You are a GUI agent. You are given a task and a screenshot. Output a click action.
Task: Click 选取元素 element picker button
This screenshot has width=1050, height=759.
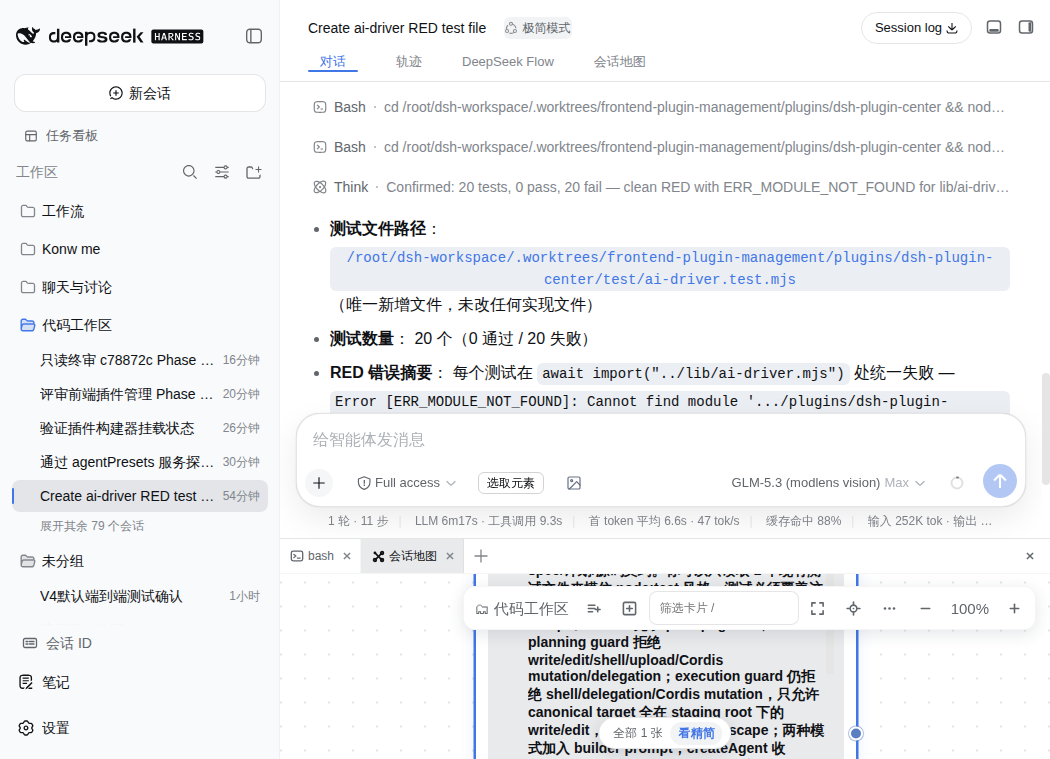tap(511, 483)
